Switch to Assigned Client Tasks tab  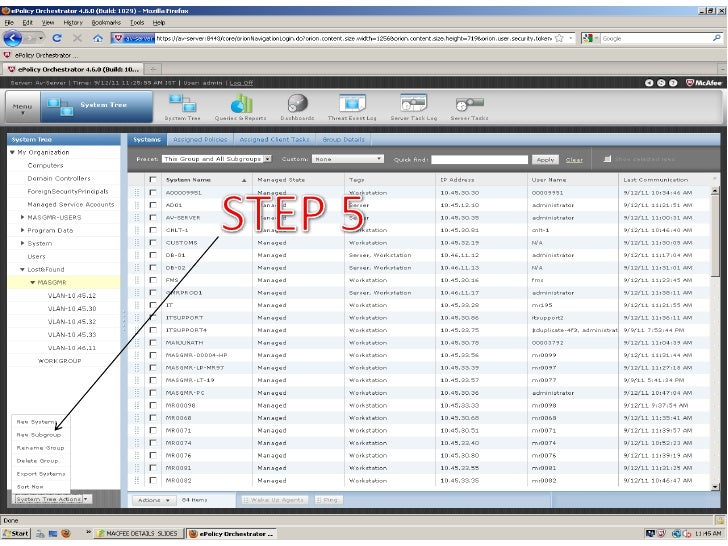click(274, 139)
